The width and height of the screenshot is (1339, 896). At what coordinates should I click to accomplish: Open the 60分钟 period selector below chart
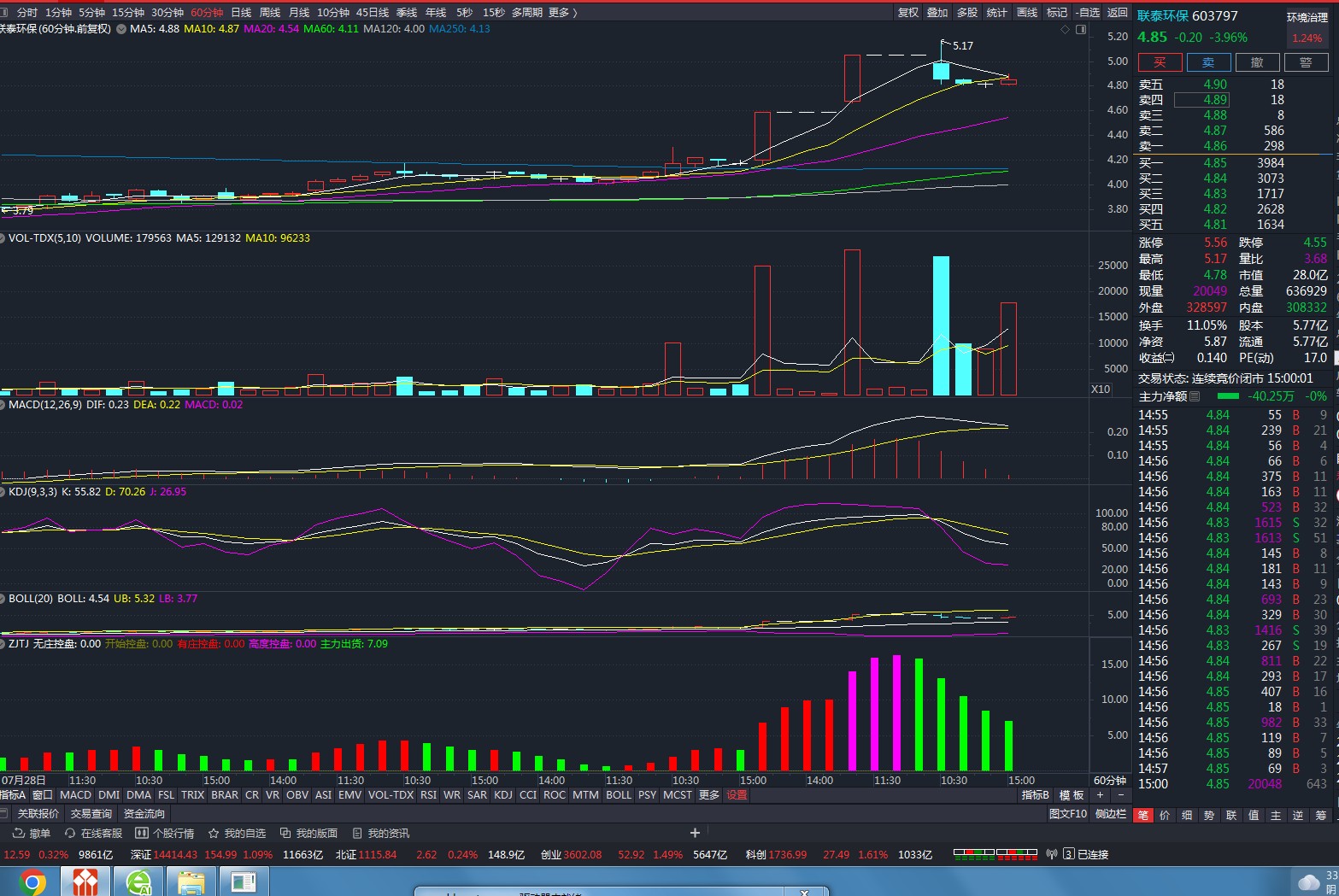click(x=1110, y=780)
